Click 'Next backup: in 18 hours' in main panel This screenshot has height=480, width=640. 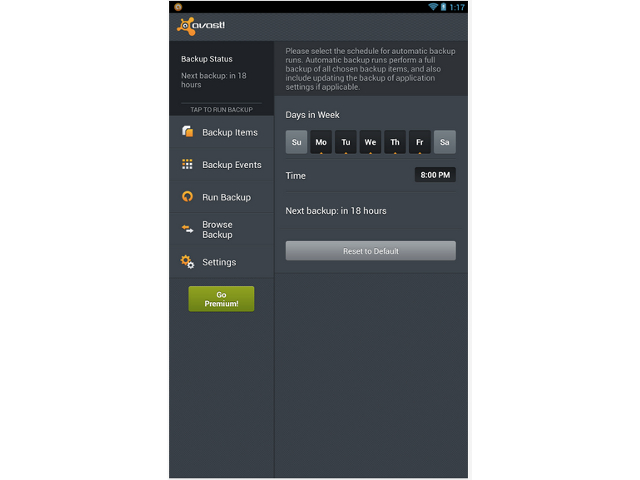click(336, 211)
